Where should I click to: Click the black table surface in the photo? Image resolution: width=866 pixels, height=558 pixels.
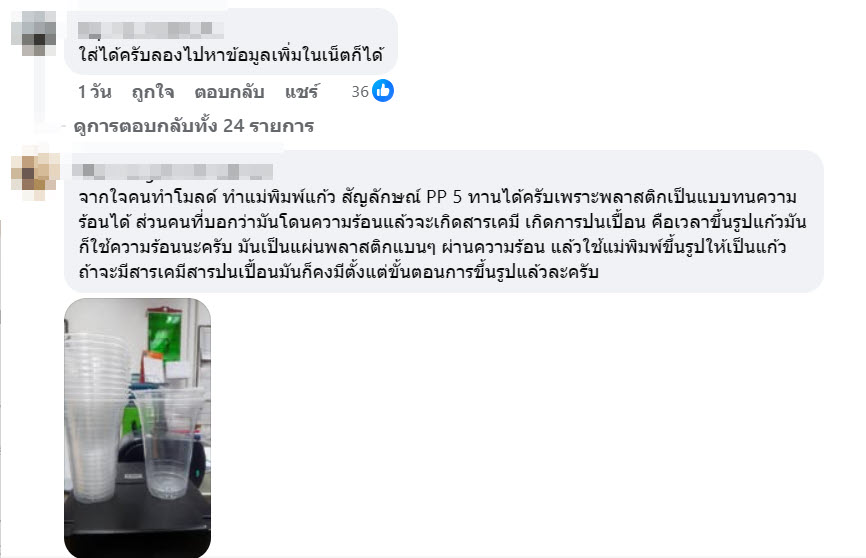[x=138, y=525]
